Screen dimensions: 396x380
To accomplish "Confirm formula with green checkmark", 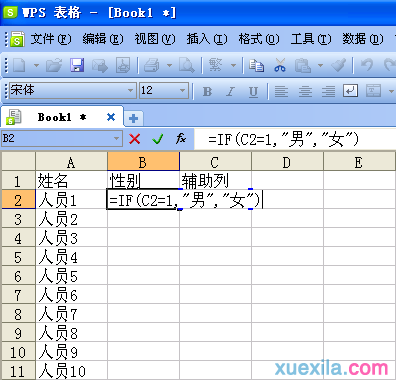I will [157, 138].
